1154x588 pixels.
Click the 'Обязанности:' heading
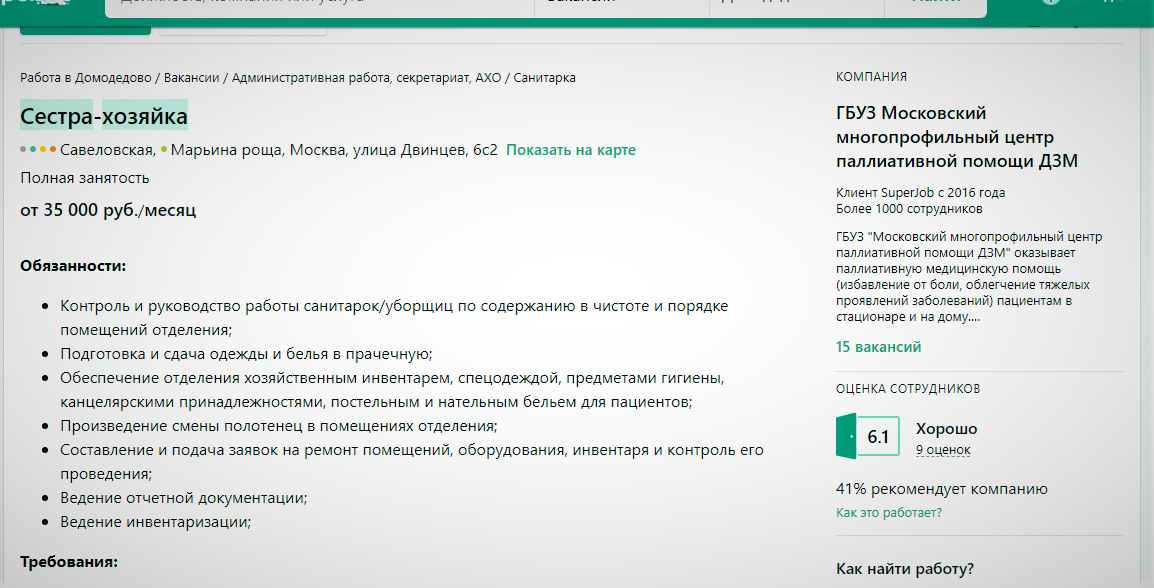(x=73, y=266)
